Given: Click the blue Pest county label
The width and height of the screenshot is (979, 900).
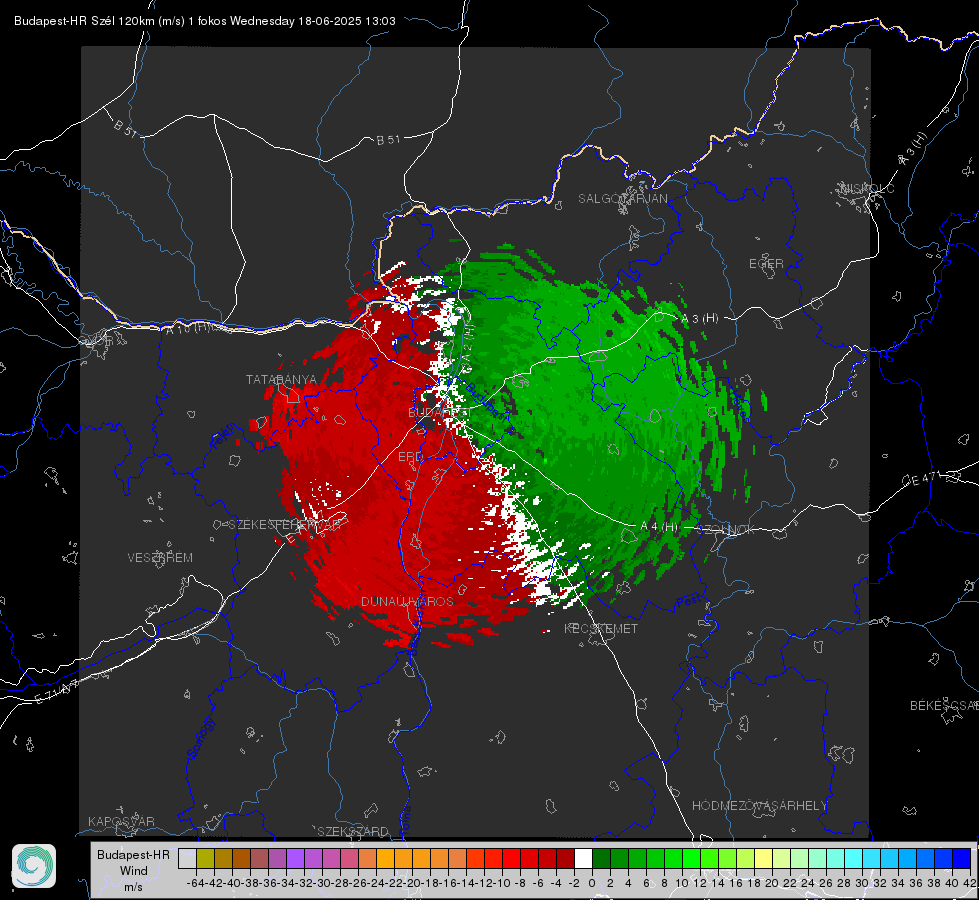Looking at the screenshot, I should pos(688,601).
